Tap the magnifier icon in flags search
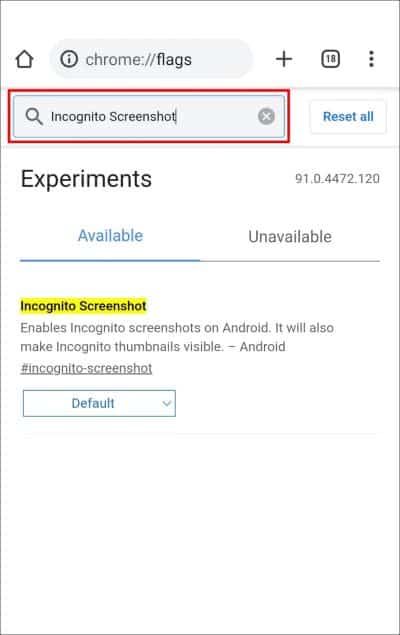The width and height of the screenshot is (400, 635). (34, 117)
